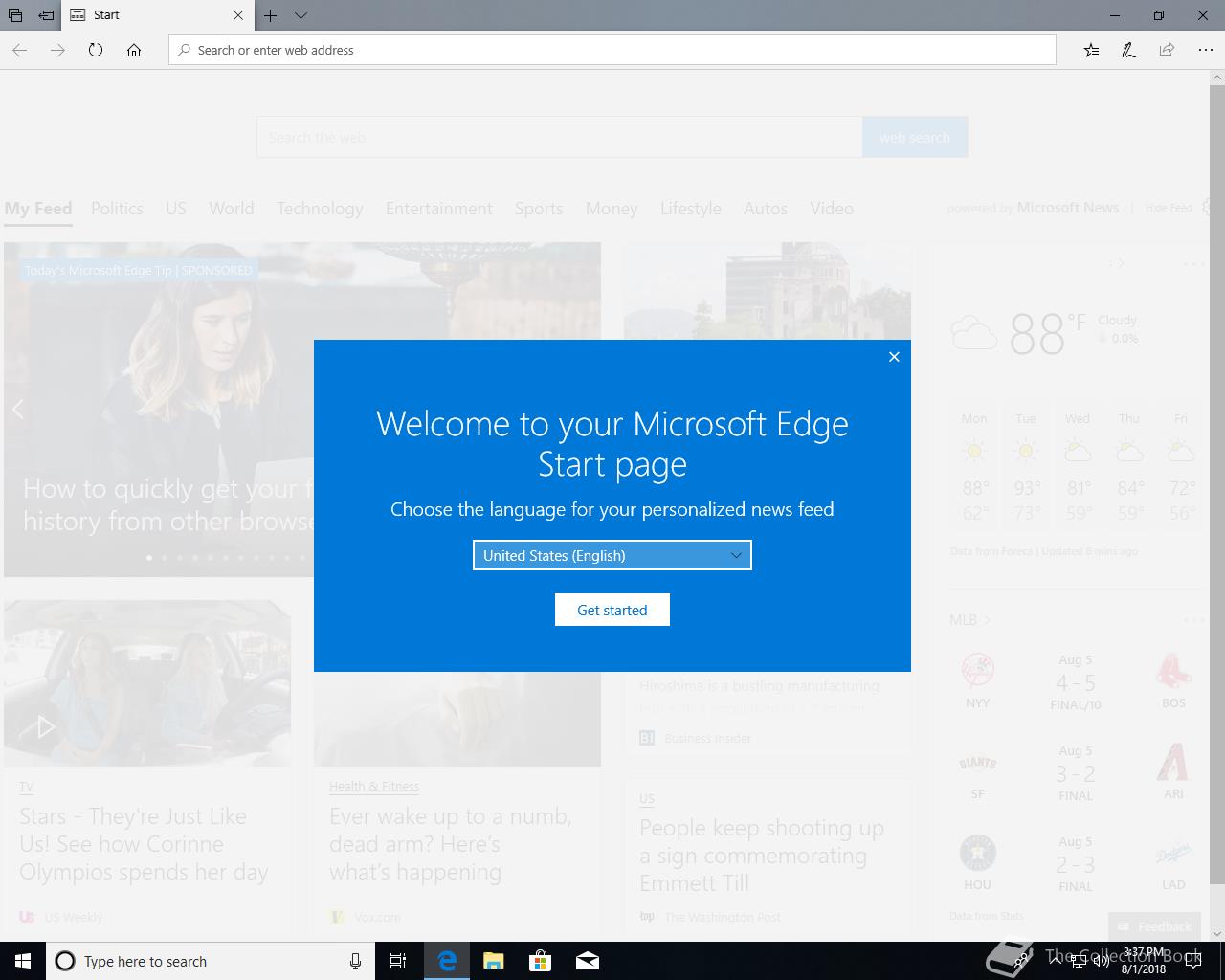Open the Health & Fitness category link
This screenshot has height=980, width=1225.
pyautogui.click(x=374, y=786)
